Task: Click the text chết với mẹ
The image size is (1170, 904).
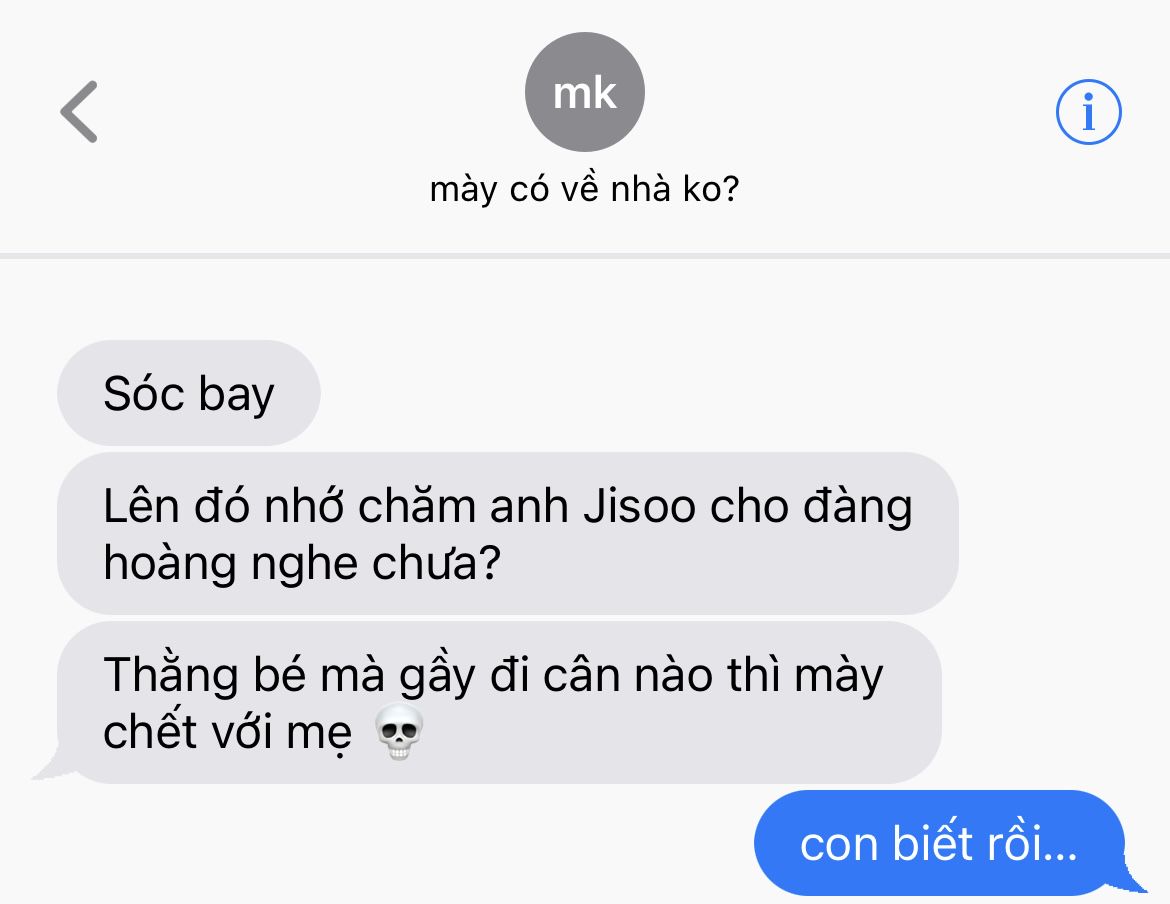Action: pyautogui.click(x=228, y=732)
